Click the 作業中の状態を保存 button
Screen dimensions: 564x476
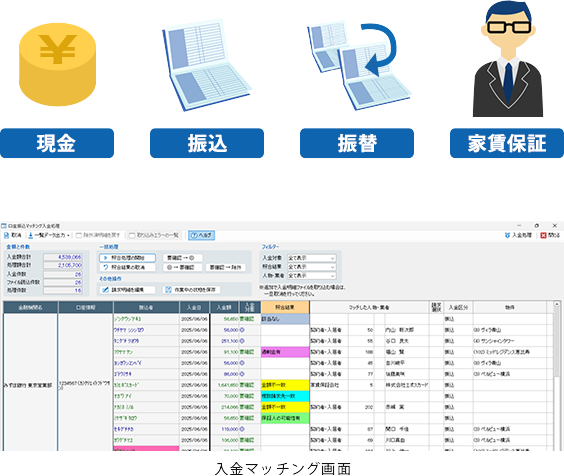click(x=191, y=290)
